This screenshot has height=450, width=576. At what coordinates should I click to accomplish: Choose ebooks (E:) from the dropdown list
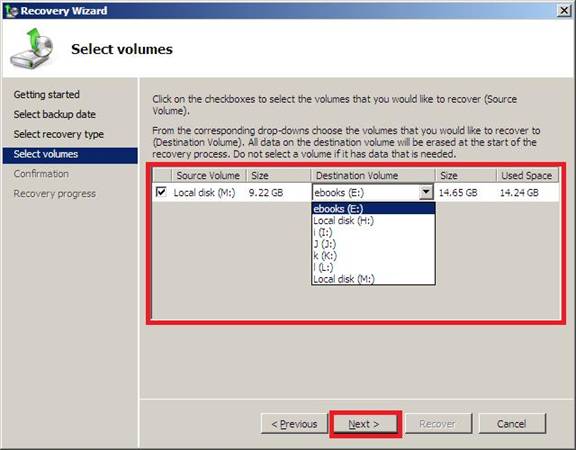point(373,208)
